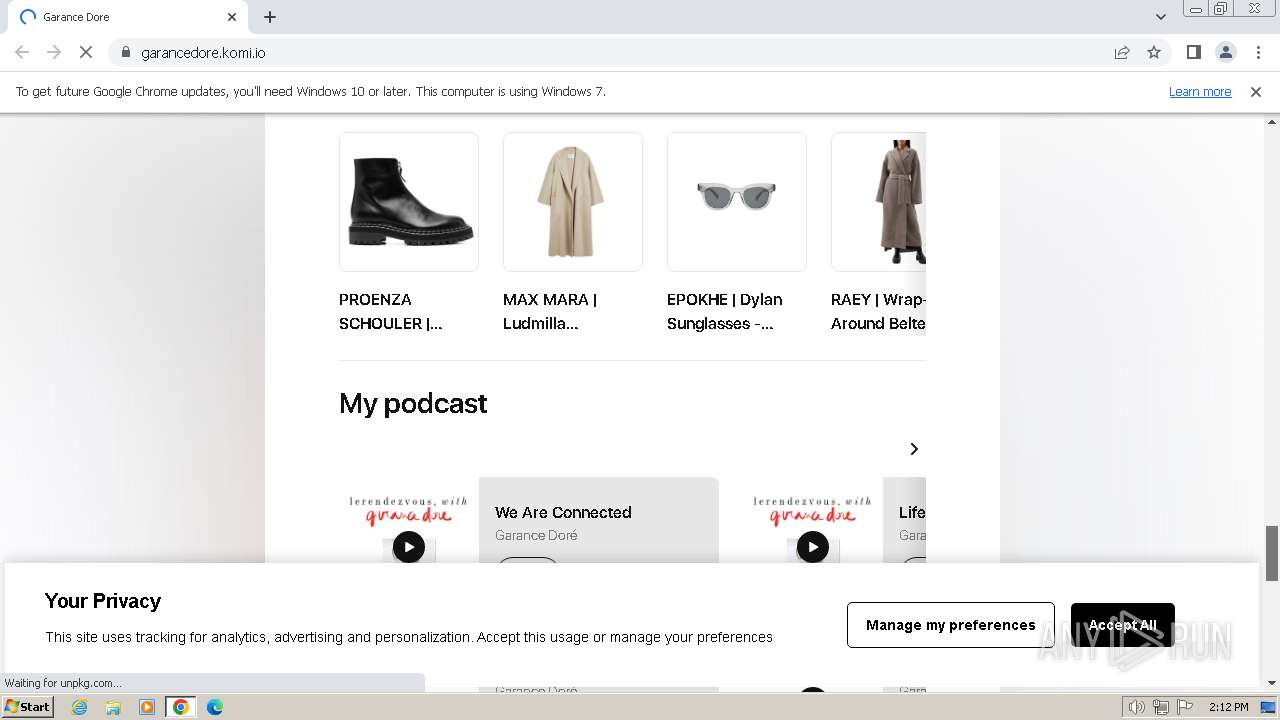Open Microsoft Edge from taskbar
The width and height of the screenshot is (1280, 720).
(215, 707)
